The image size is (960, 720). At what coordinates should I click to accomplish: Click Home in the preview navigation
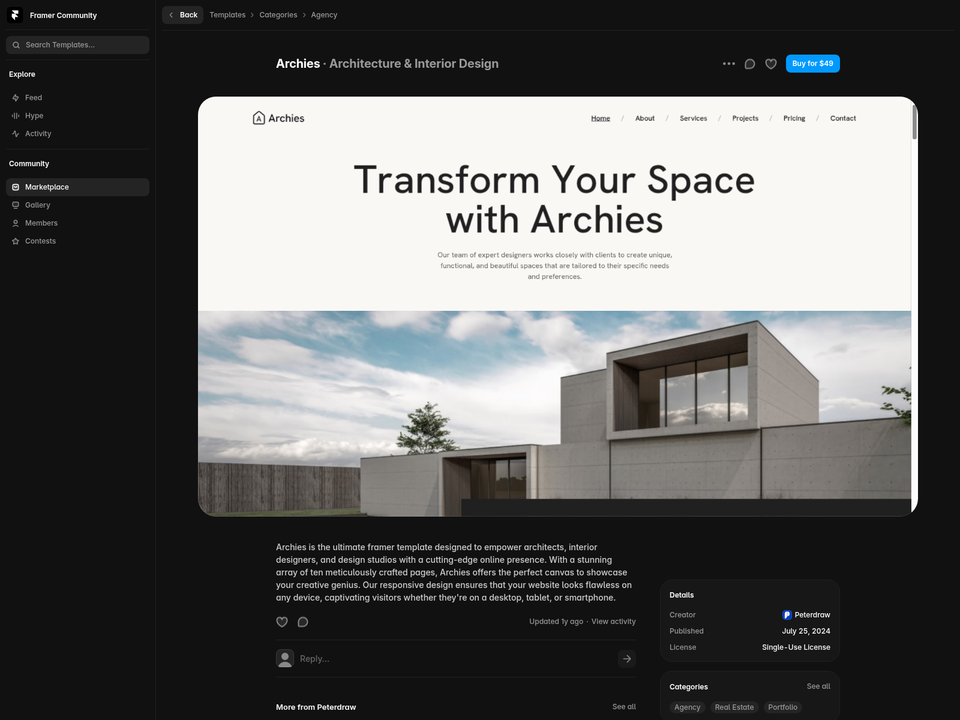(601, 118)
